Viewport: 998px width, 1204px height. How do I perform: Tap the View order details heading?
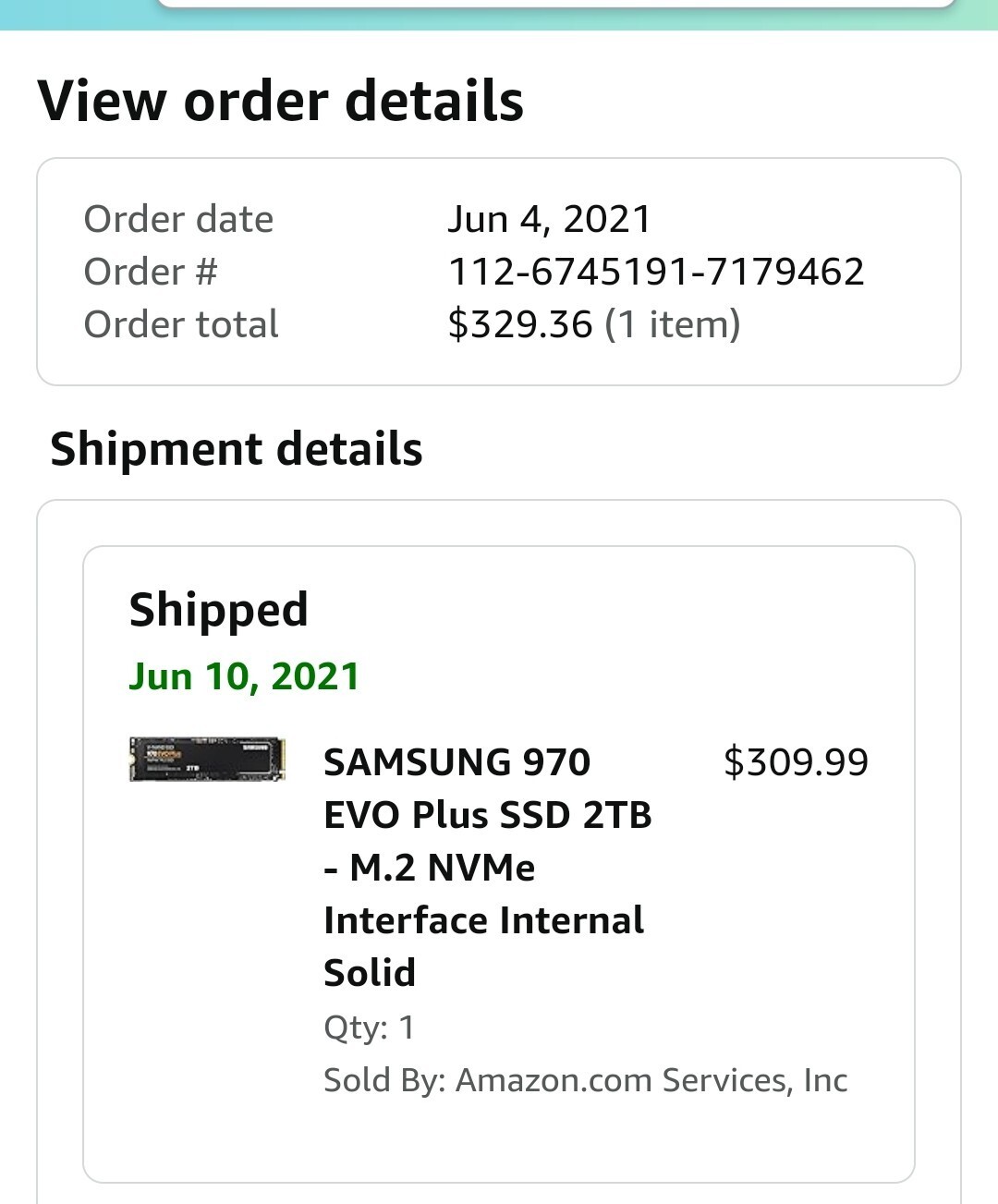pyautogui.click(x=281, y=101)
